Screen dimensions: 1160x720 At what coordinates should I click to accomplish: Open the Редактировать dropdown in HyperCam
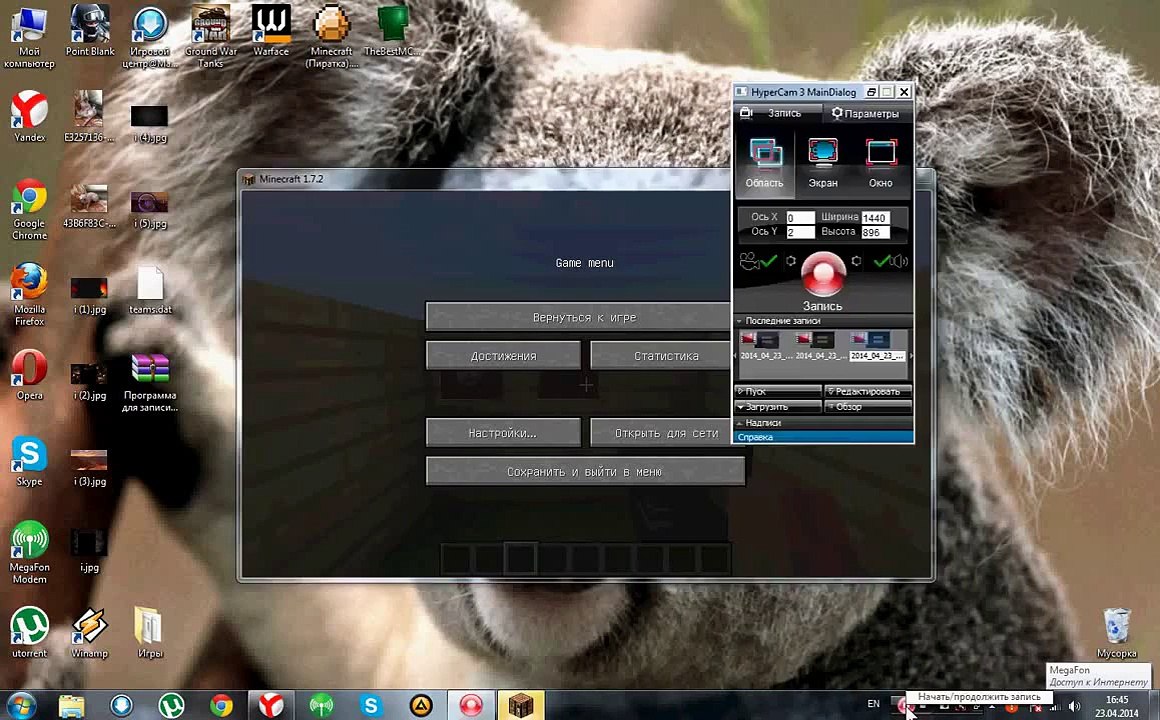(x=868, y=391)
